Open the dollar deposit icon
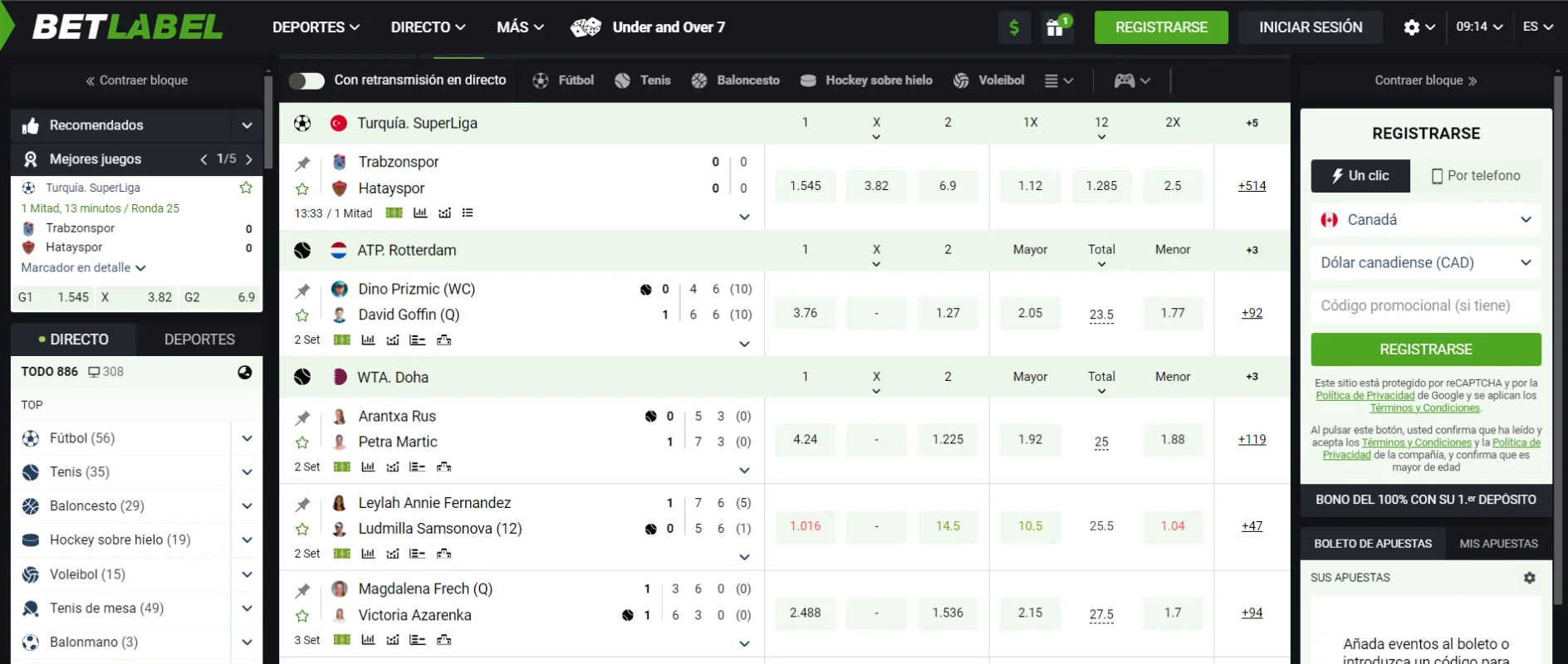 tap(1014, 27)
